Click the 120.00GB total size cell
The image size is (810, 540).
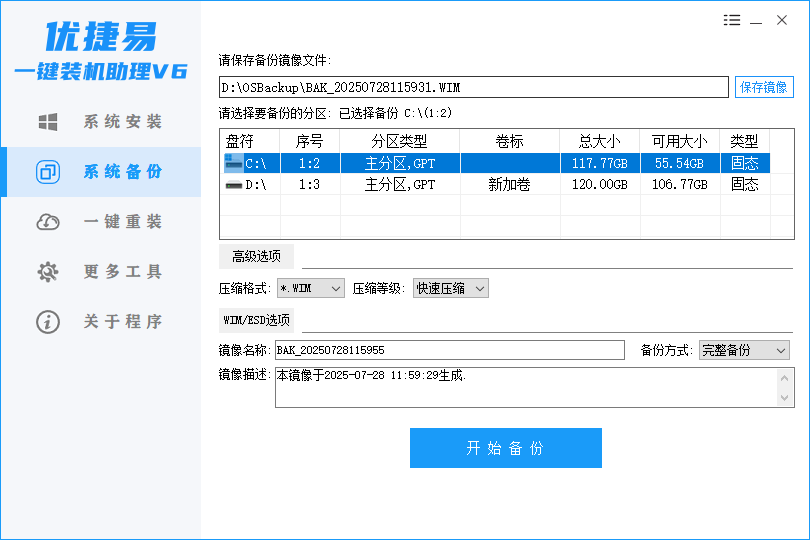tap(599, 184)
